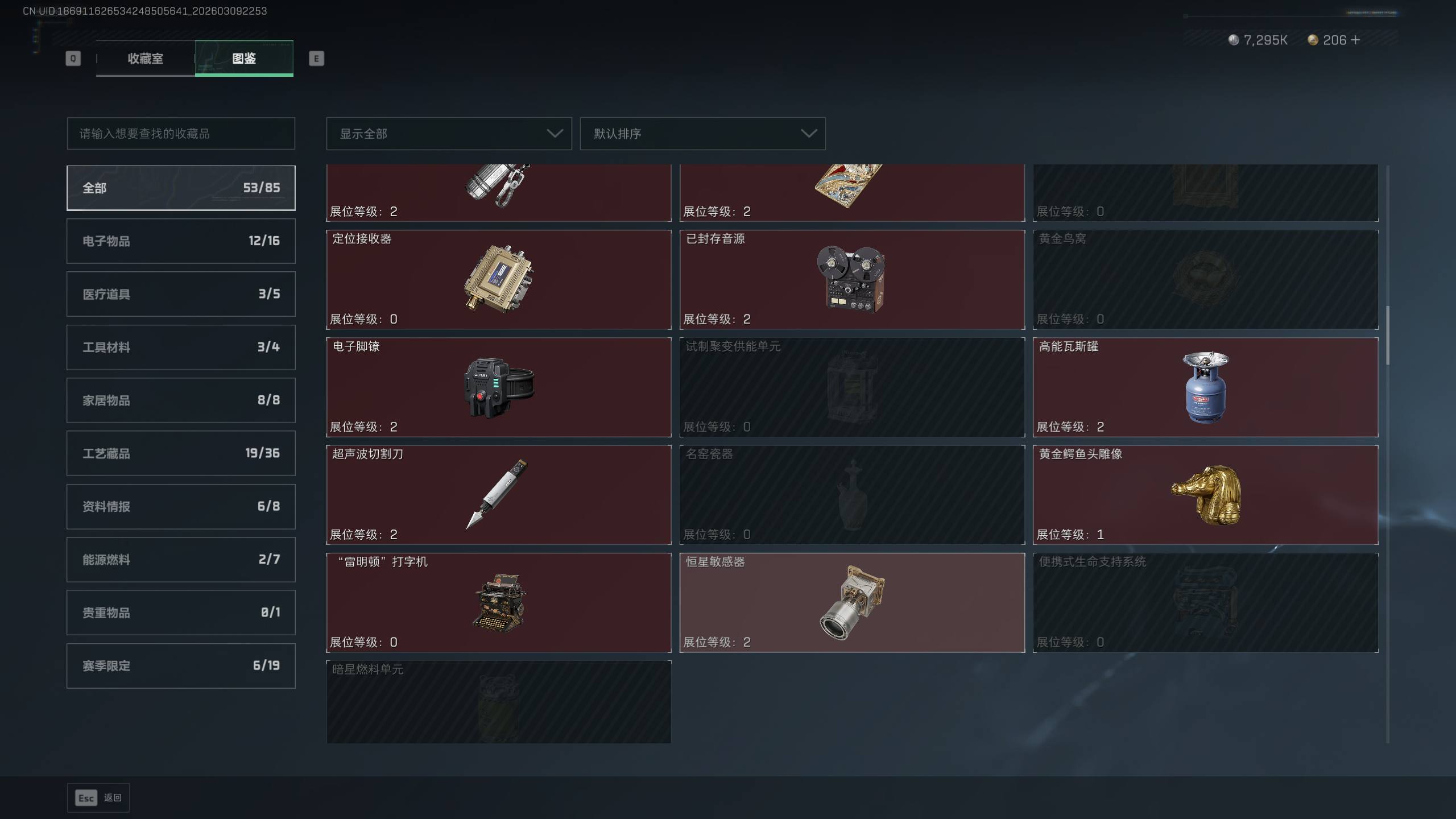Click the 已封存音源 tape recorder icon
This screenshot has height=819, width=1456.
tap(851, 279)
